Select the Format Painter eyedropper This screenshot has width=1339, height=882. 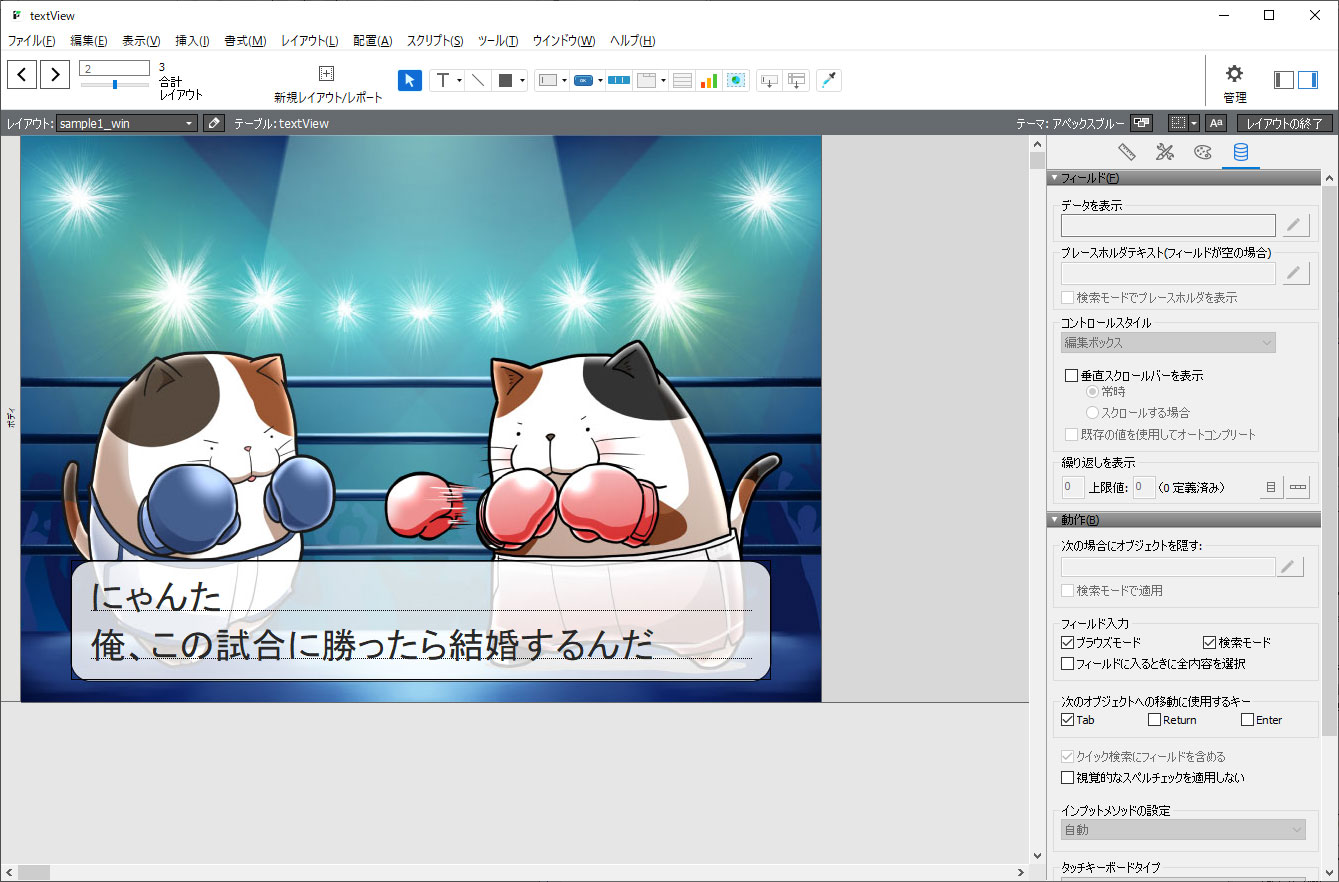[x=829, y=81]
